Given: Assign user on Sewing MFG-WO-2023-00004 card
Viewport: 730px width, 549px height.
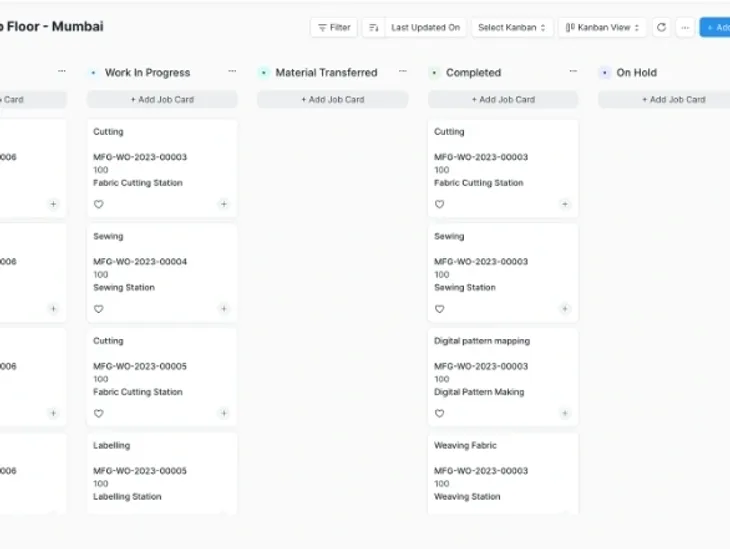Looking at the screenshot, I should (x=224, y=309).
